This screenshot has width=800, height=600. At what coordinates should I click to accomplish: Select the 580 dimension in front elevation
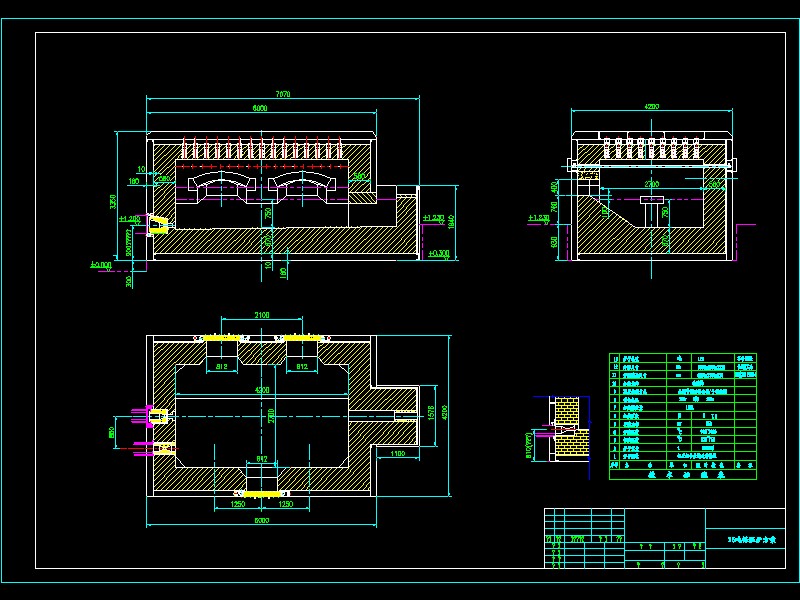(360, 176)
